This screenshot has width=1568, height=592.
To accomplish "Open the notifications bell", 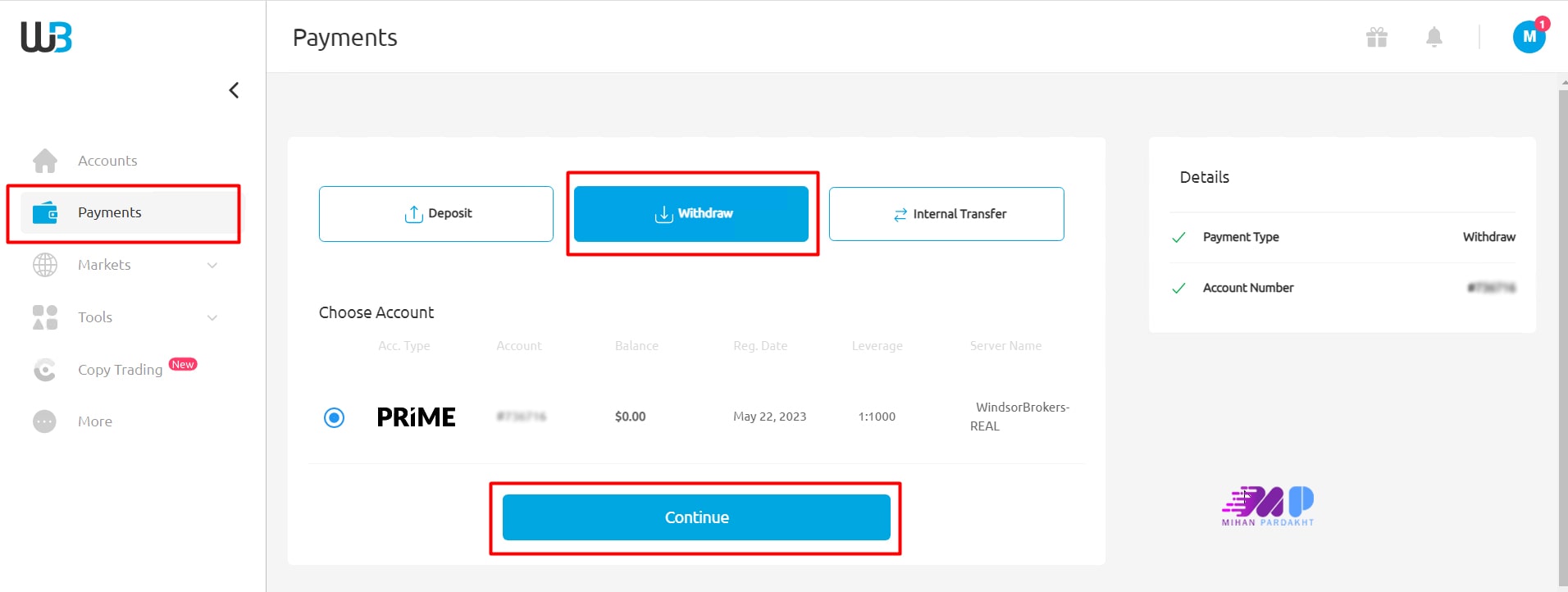I will (1434, 37).
